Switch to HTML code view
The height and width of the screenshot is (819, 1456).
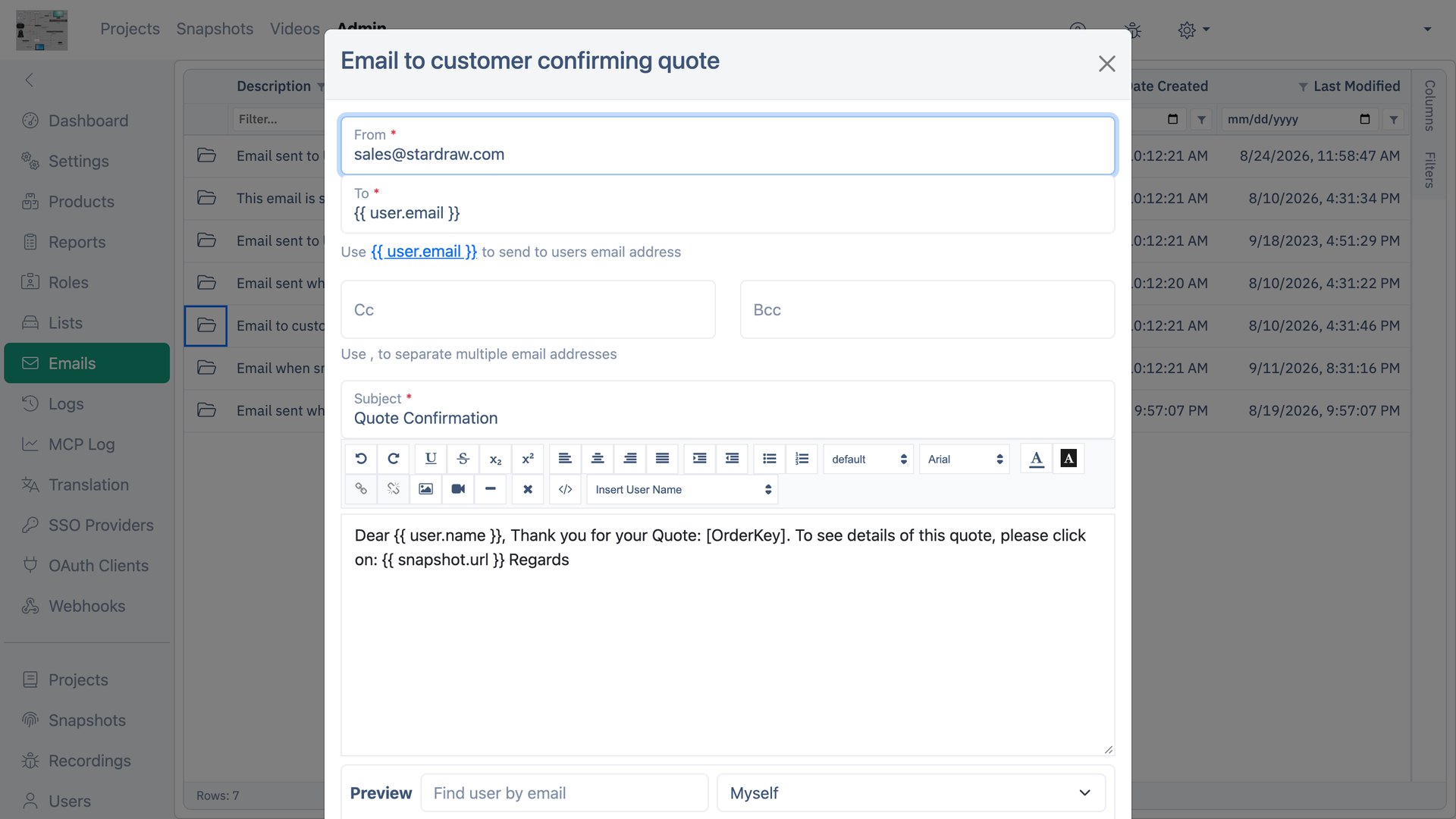click(565, 489)
